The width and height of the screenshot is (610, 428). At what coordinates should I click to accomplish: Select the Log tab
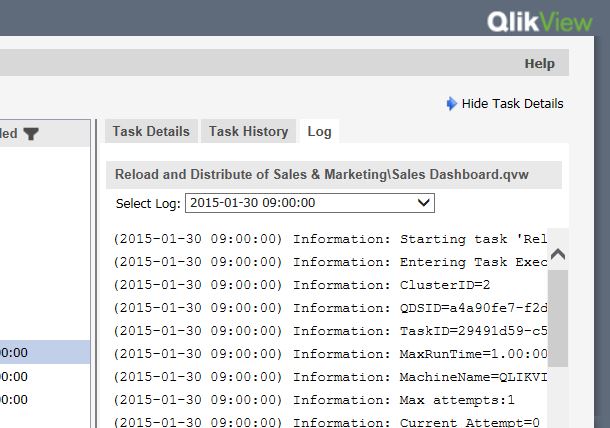(x=319, y=132)
